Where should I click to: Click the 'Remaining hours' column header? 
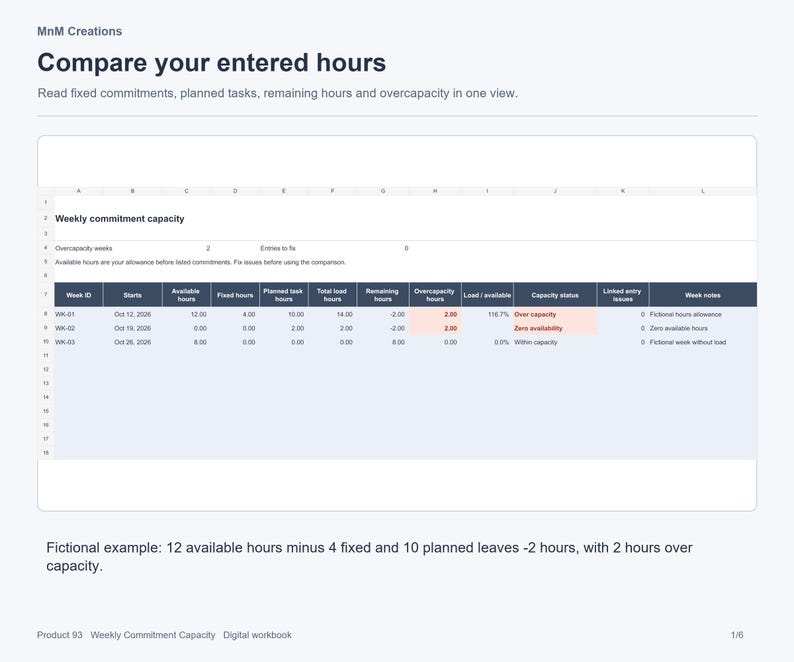click(x=383, y=295)
